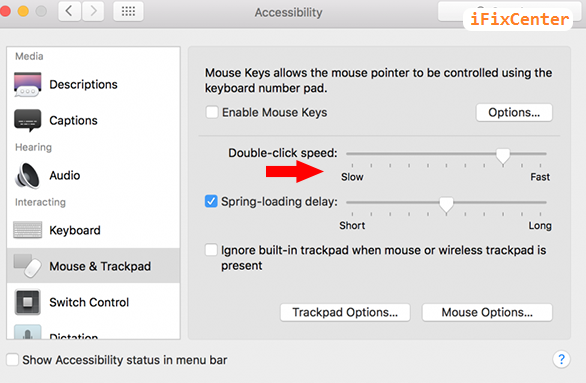Viewport: 586px width, 383px height.
Task: Open the help question mark button
Action: click(561, 359)
